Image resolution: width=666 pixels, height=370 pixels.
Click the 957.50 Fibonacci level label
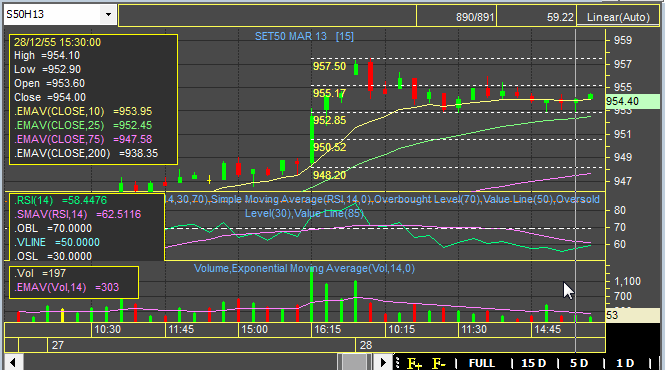[329, 66]
